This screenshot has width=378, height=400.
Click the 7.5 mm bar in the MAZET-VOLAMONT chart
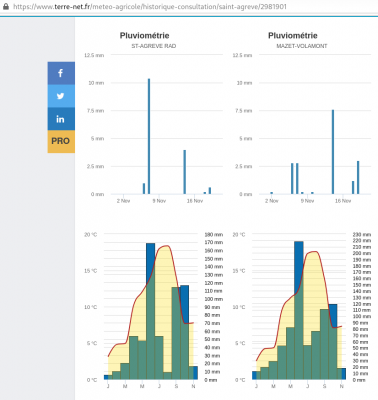click(333, 152)
